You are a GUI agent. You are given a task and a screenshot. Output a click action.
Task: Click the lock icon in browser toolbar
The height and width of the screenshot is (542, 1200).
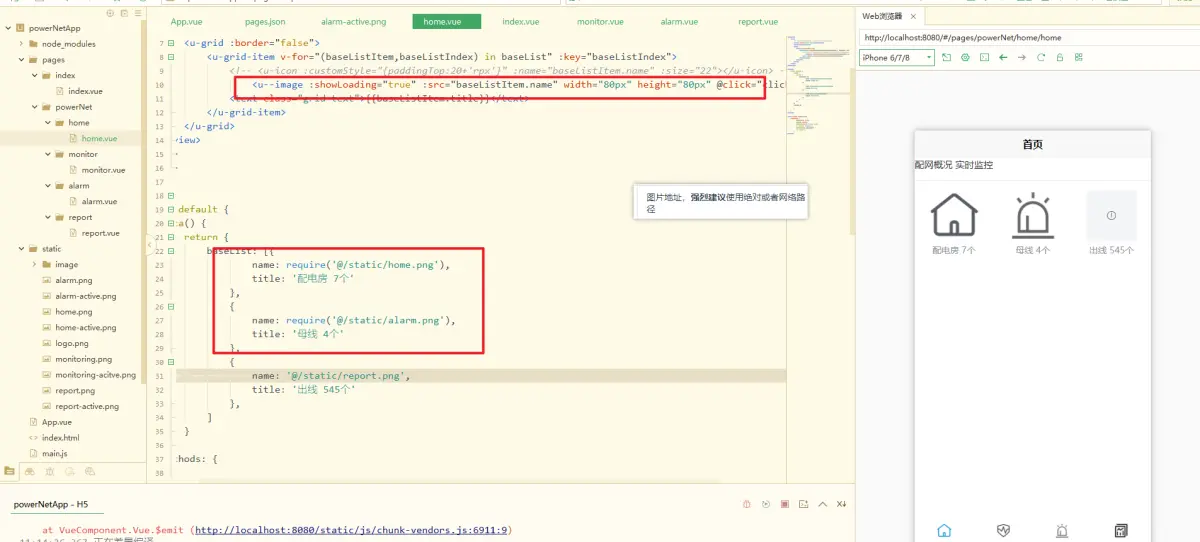[1060, 58]
